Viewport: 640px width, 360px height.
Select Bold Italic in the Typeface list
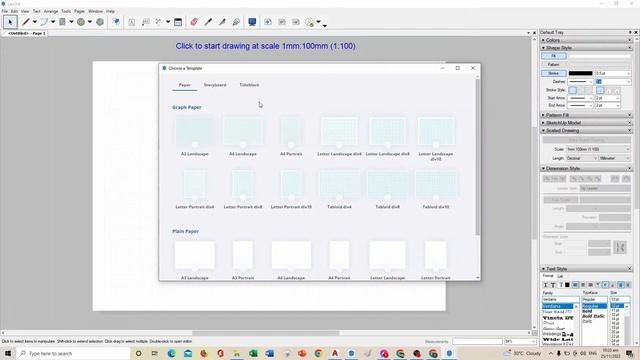(593, 316)
